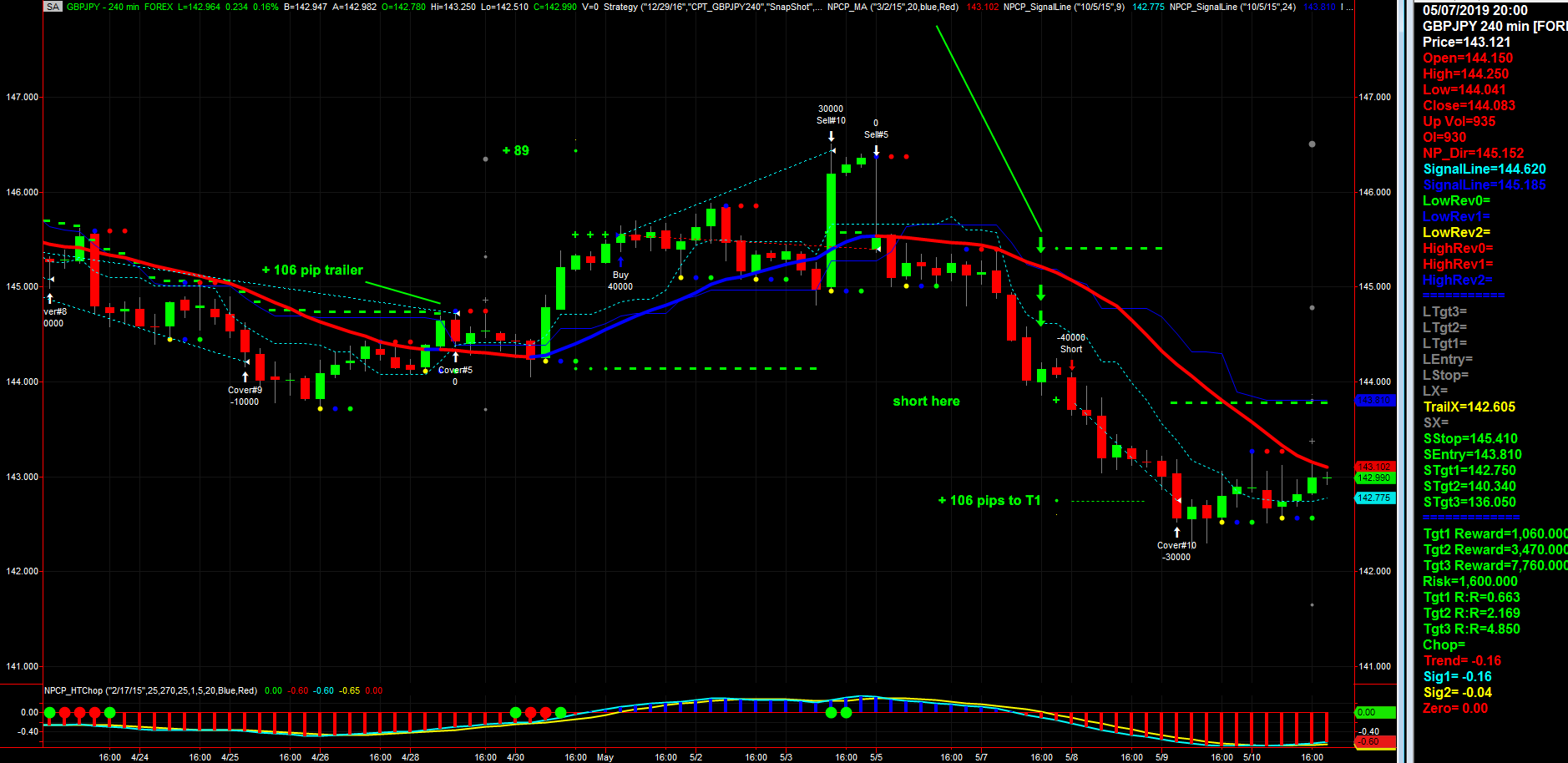Click the Tgt3 R:R=4.850 row
Viewport: 1568px width, 763px height.
1472,629
